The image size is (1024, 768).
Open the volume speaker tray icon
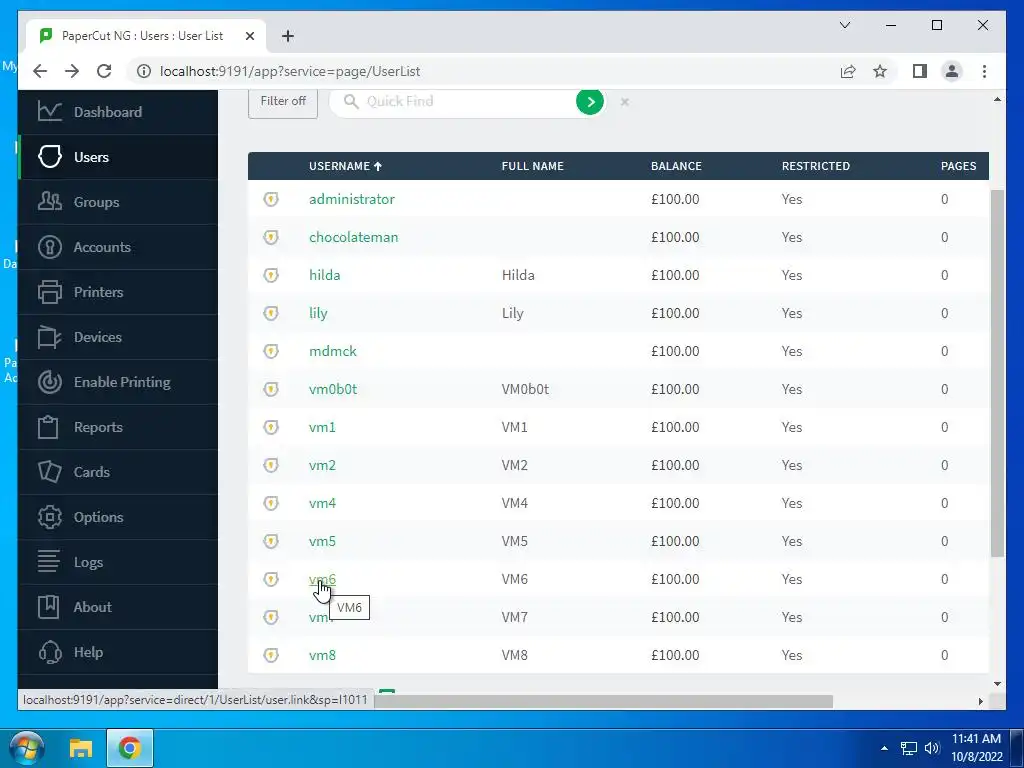[932, 748]
